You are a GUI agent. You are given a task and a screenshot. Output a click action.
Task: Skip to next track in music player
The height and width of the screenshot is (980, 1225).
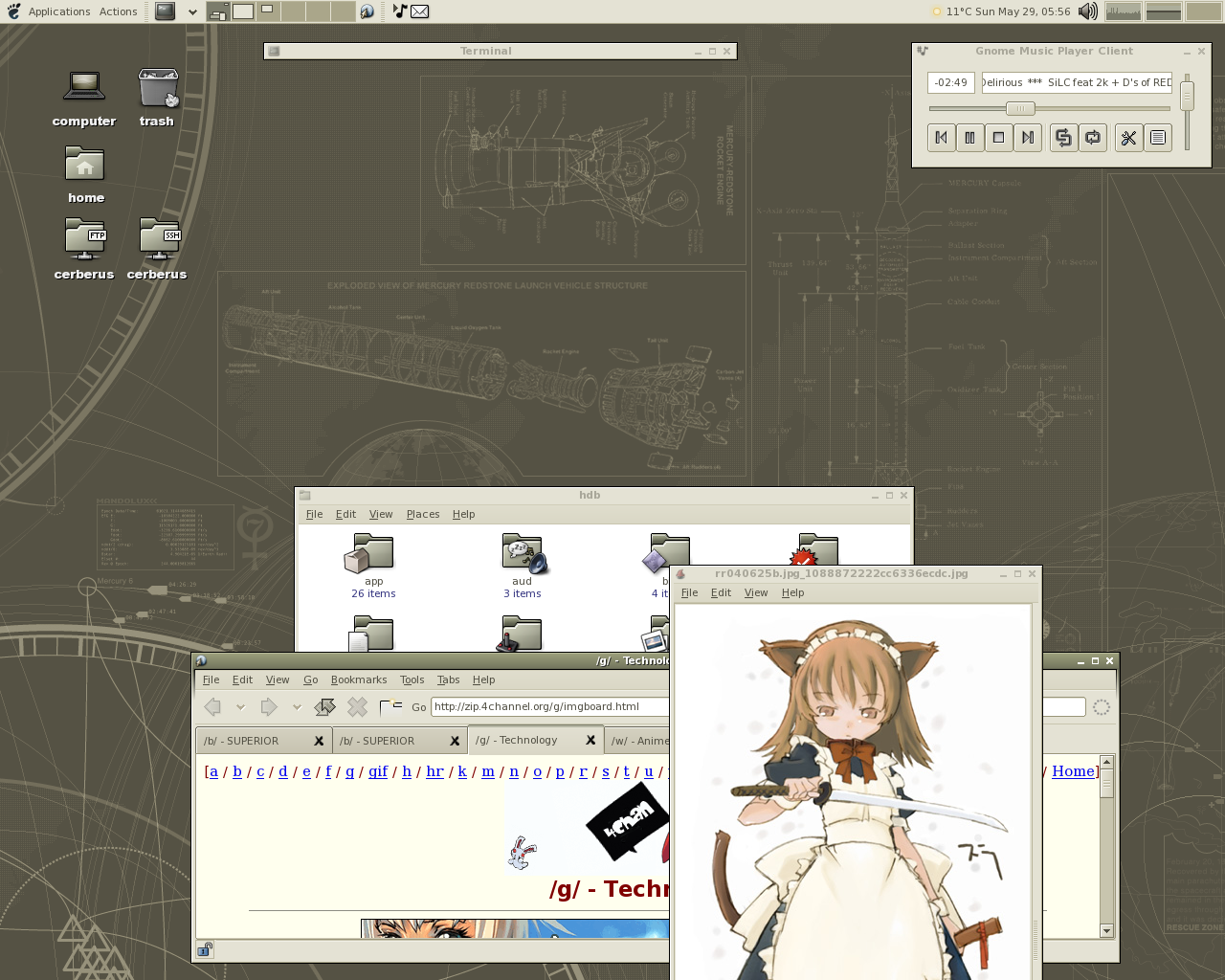point(1028,138)
